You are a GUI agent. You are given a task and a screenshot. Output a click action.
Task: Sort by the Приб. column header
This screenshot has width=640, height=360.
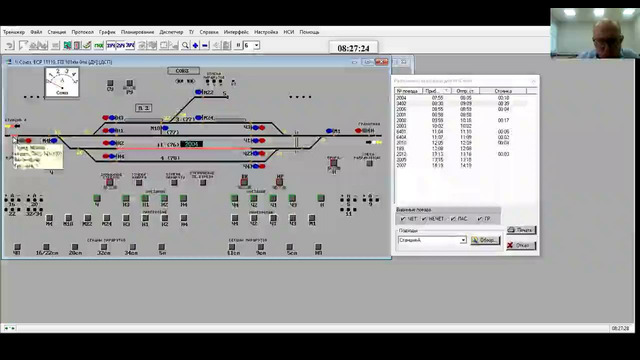(x=436, y=91)
